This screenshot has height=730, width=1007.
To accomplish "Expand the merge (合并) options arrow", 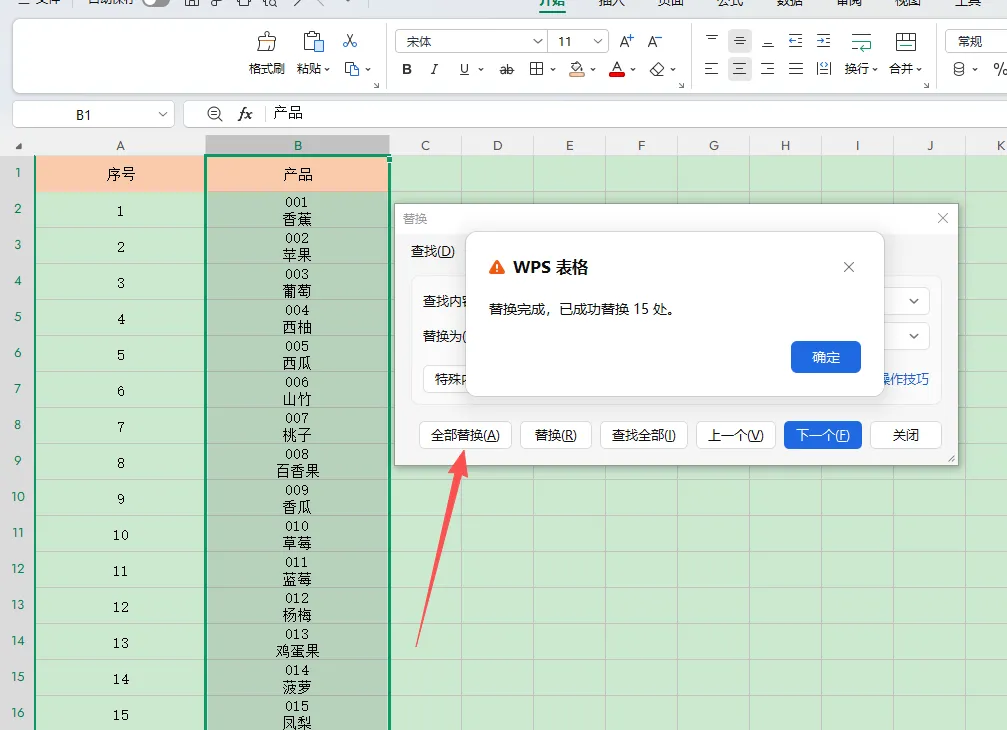I will point(919,69).
